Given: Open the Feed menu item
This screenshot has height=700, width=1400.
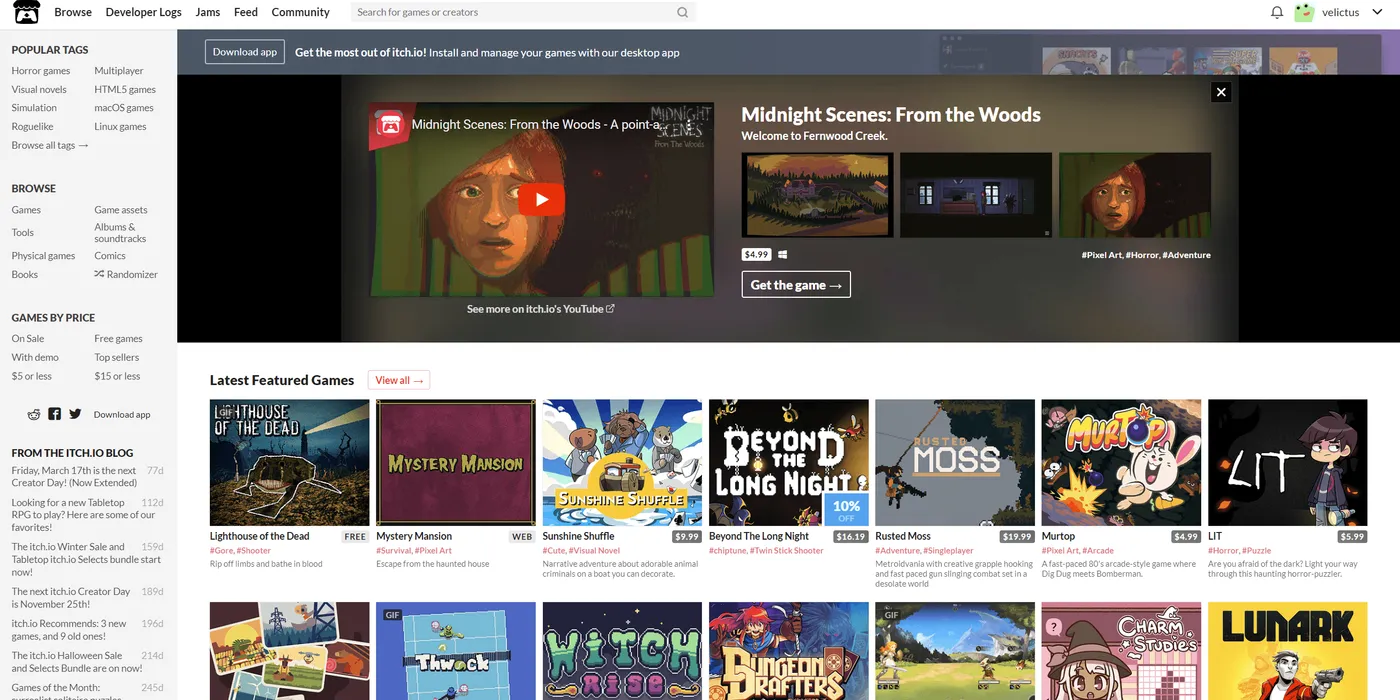Looking at the screenshot, I should point(246,12).
